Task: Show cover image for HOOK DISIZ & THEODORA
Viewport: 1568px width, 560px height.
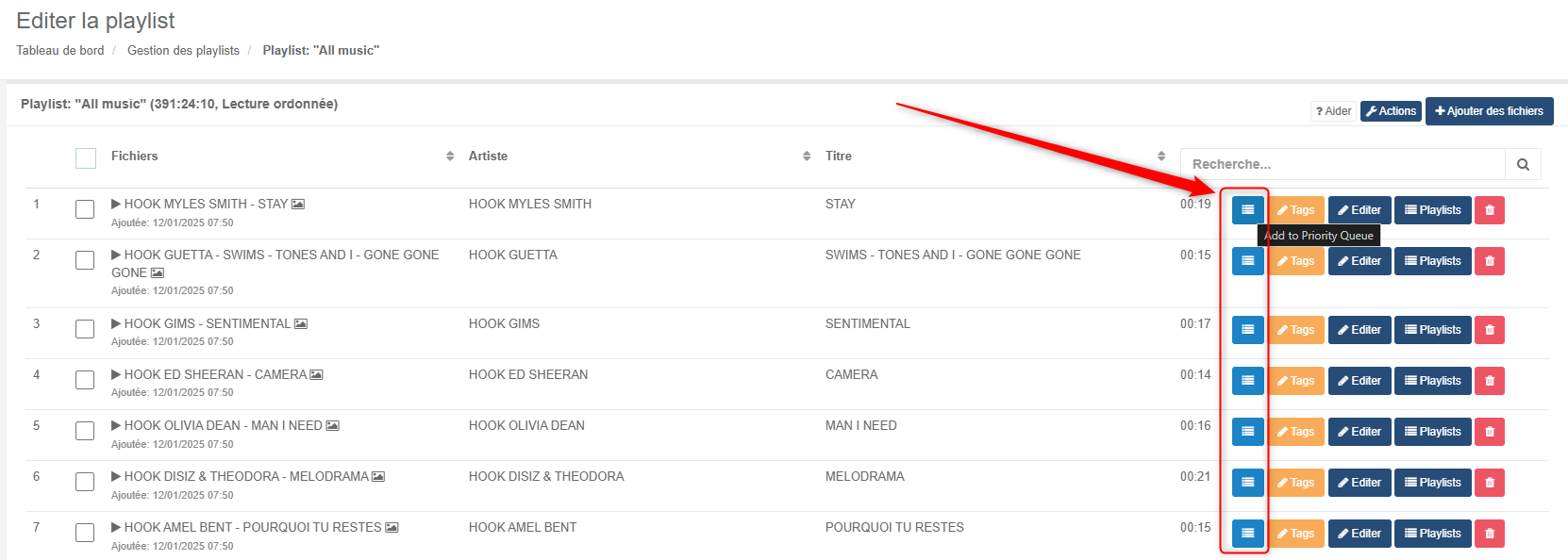Action: (x=378, y=477)
